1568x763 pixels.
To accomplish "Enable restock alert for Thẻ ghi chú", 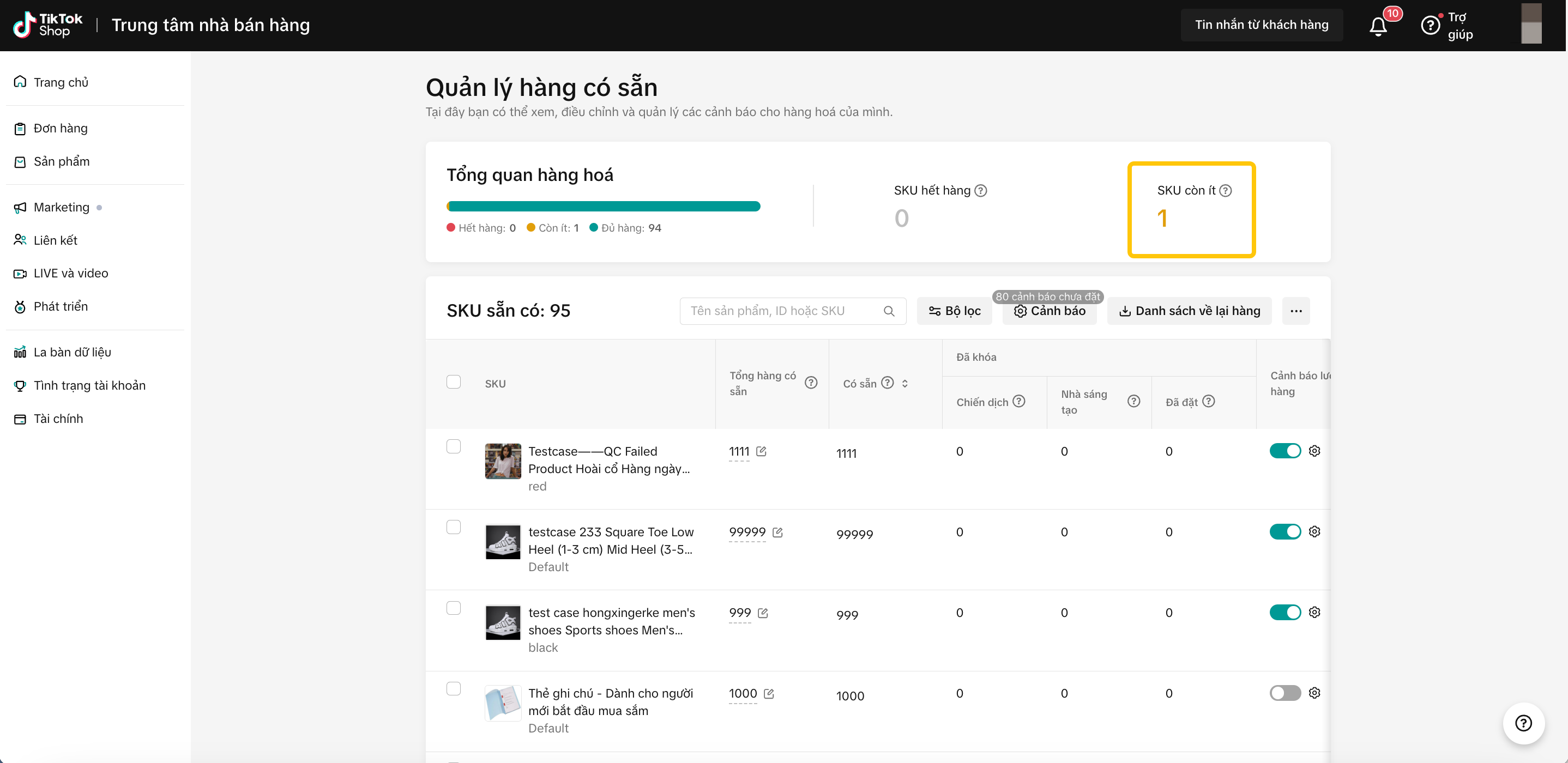I will [1284, 693].
